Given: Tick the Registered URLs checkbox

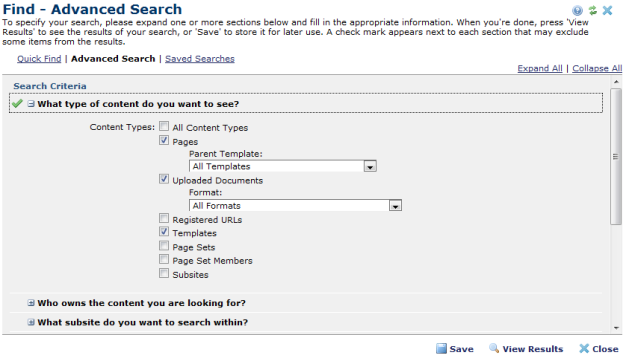Looking at the screenshot, I should 164,218.
